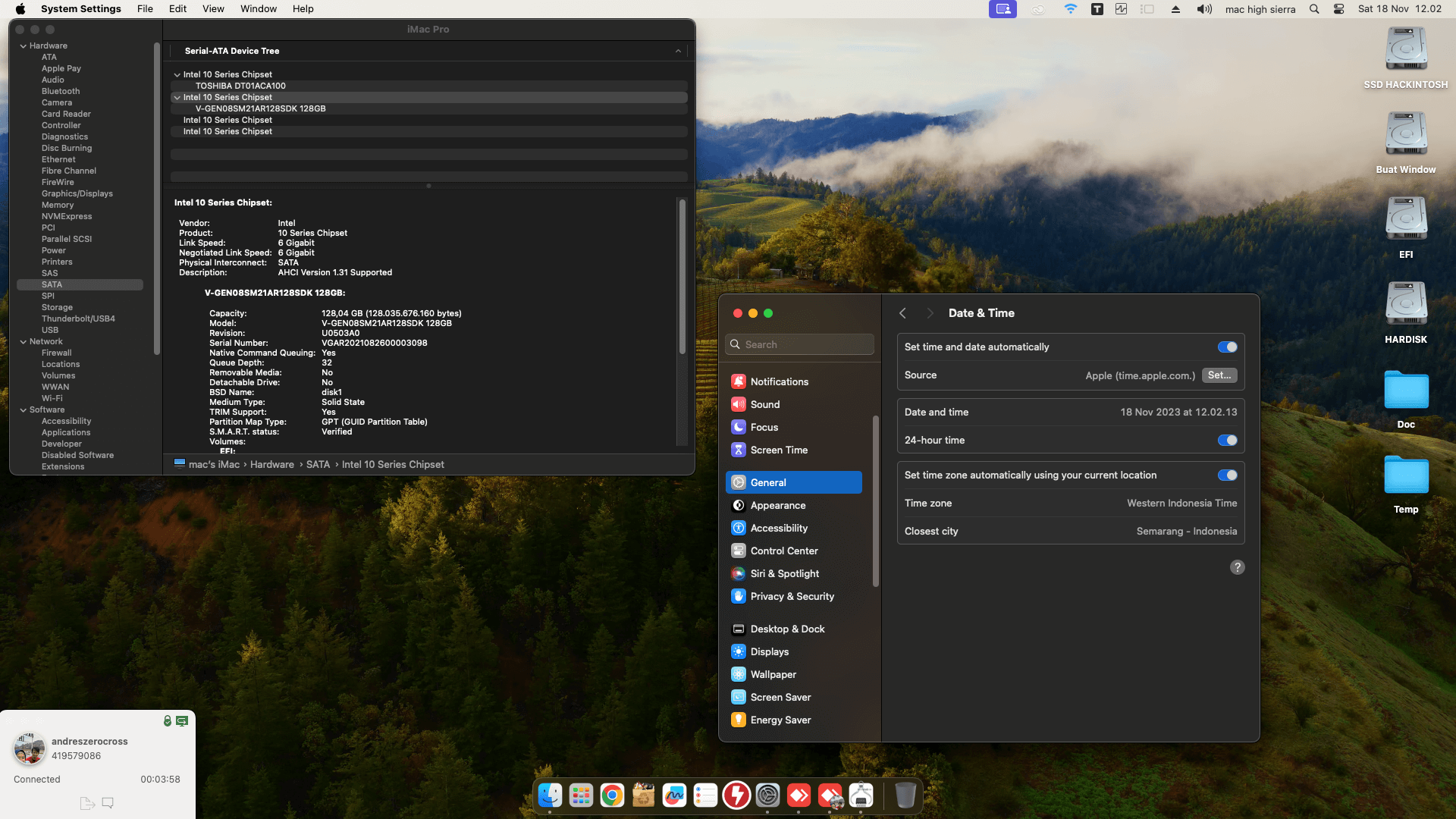Screen dimensions: 1456x819
Task: Click the purple screen sharing menu bar icon
Action: click(x=1003, y=9)
